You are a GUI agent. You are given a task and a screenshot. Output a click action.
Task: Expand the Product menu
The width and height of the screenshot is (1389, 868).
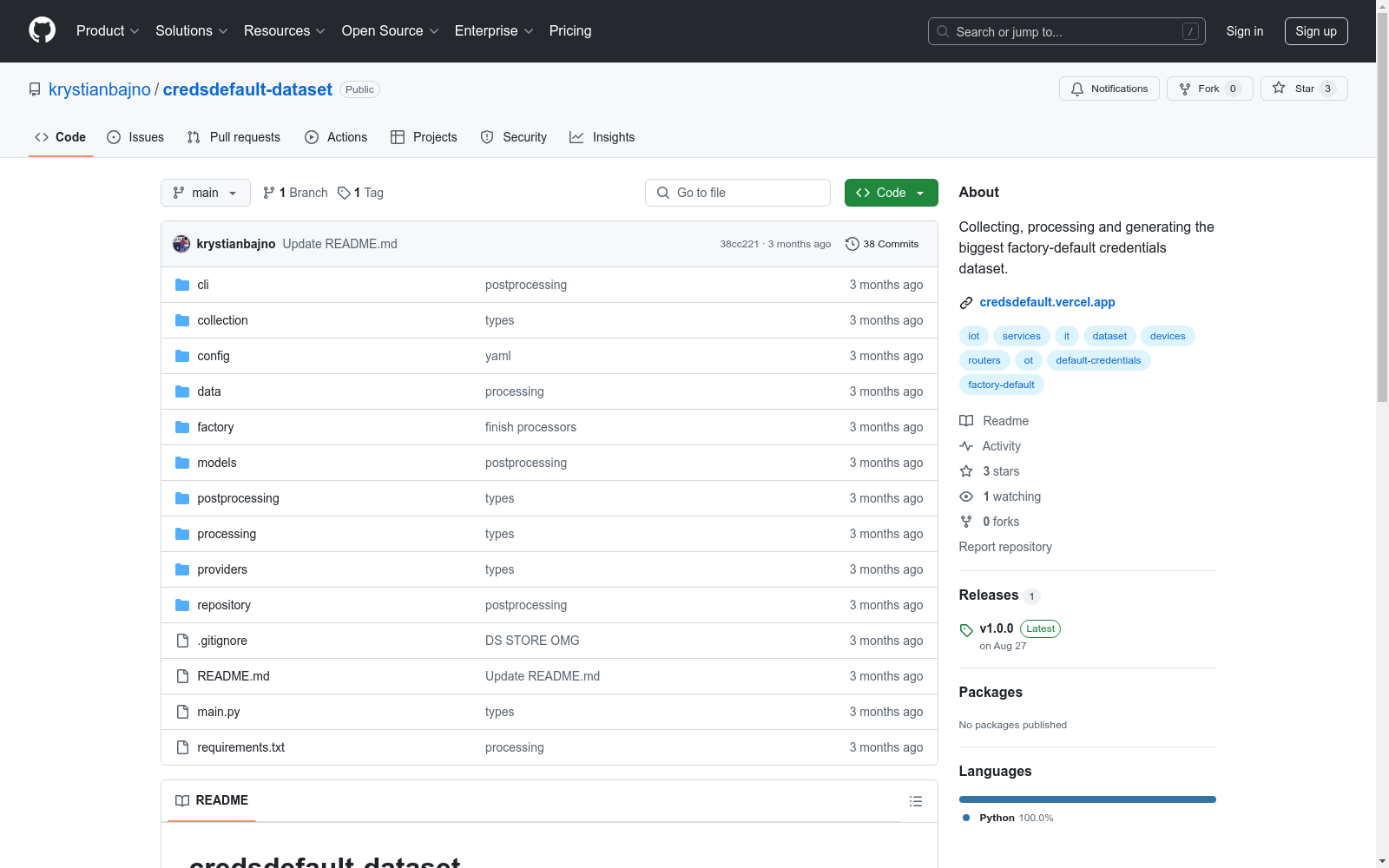pyautogui.click(x=108, y=31)
